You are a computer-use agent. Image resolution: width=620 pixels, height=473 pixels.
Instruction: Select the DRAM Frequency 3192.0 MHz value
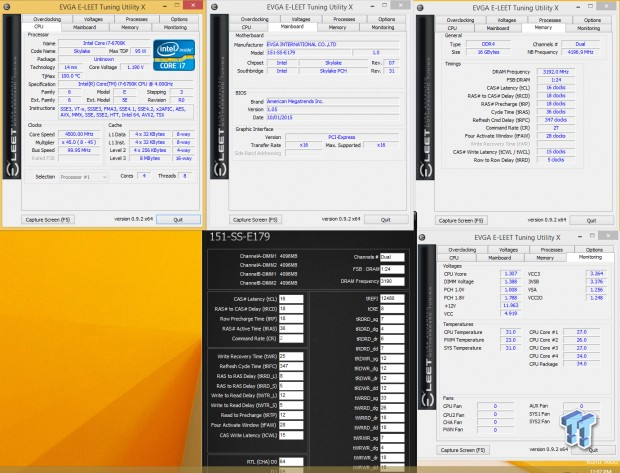point(556,72)
